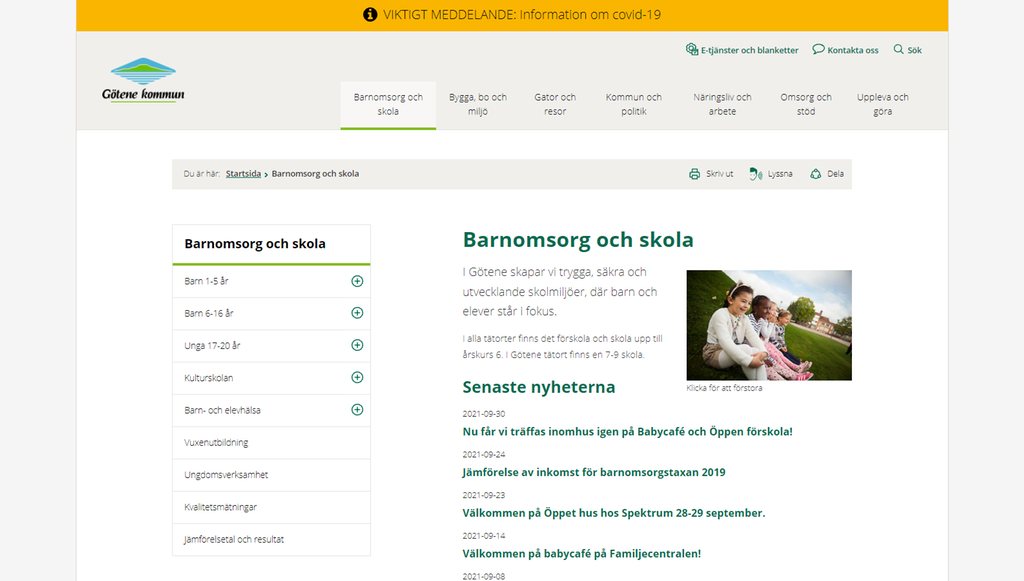Viewport: 1024px width, 581px height.
Task: Expand the Barn 1-5 år submenu
Action: click(x=357, y=281)
